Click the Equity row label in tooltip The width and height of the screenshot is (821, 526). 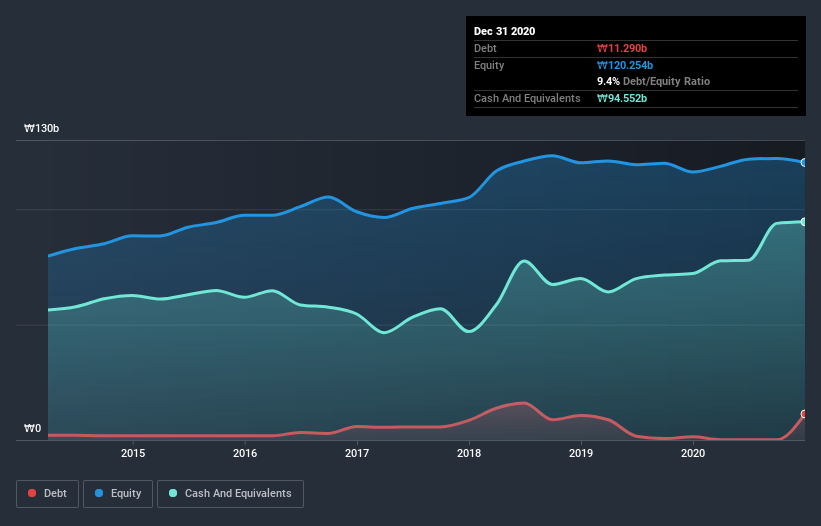click(x=489, y=65)
